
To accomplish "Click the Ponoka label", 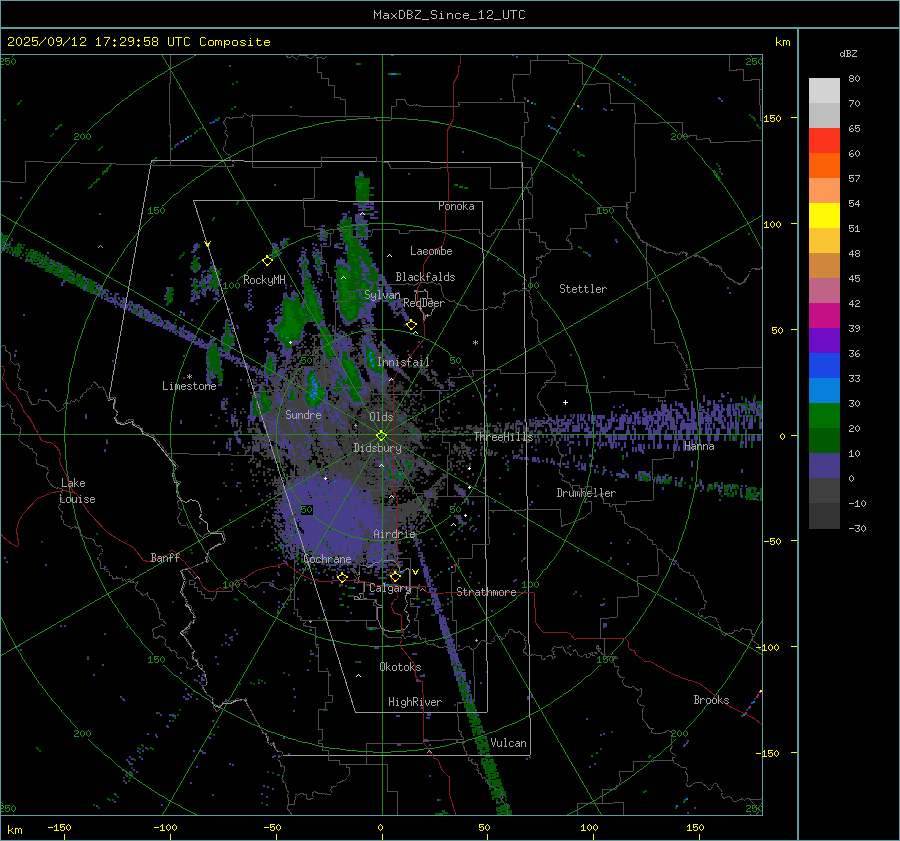I will tap(456, 206).
